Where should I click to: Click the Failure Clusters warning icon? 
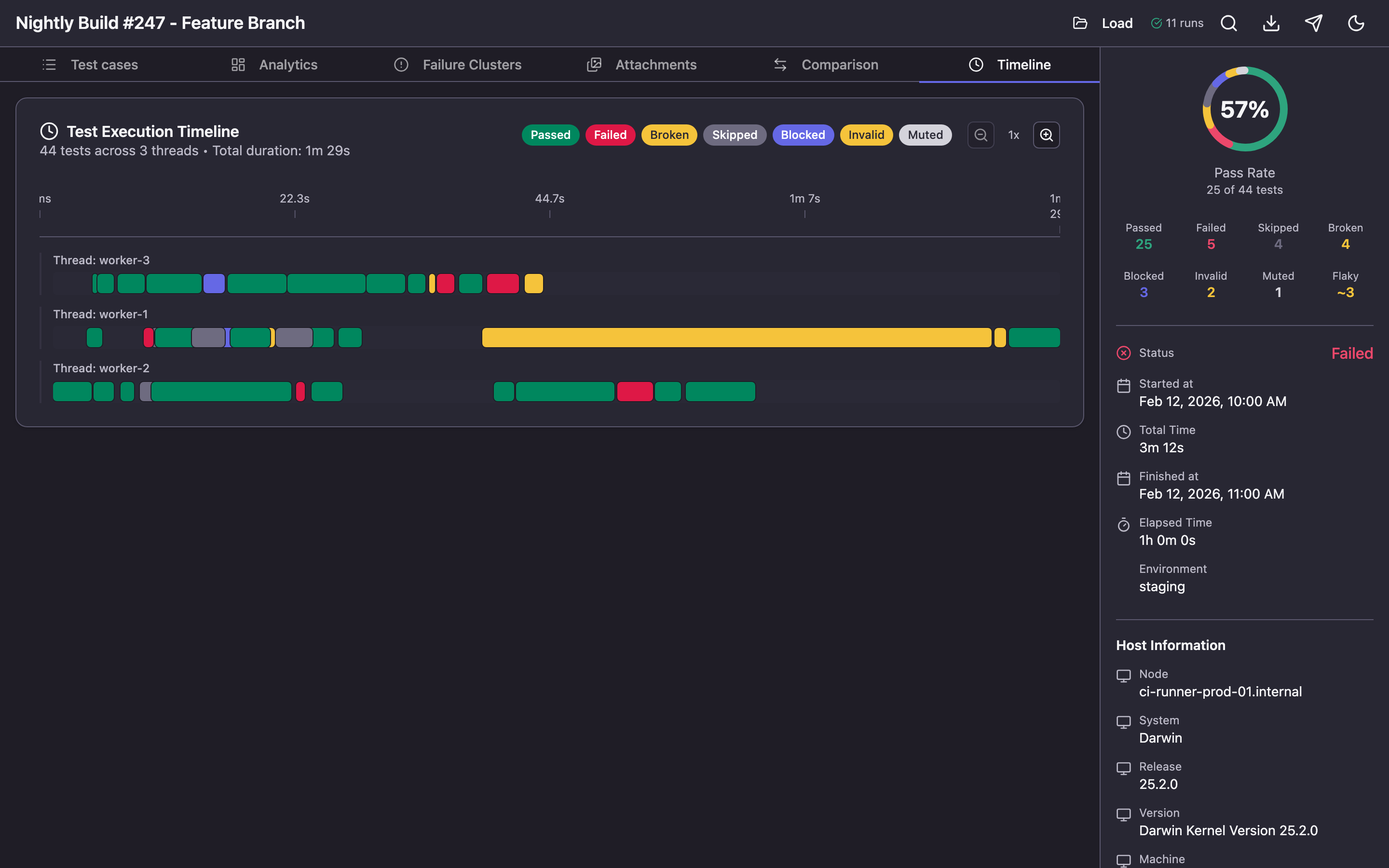pos(401,64)
